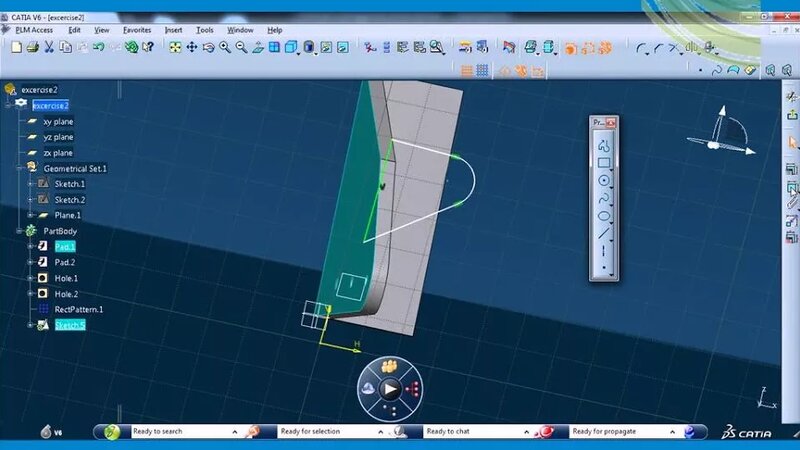This screenshot has height=450, width=800.
Task: Click the Zoom Out magnifier icon
Action: tap(241, 47)
